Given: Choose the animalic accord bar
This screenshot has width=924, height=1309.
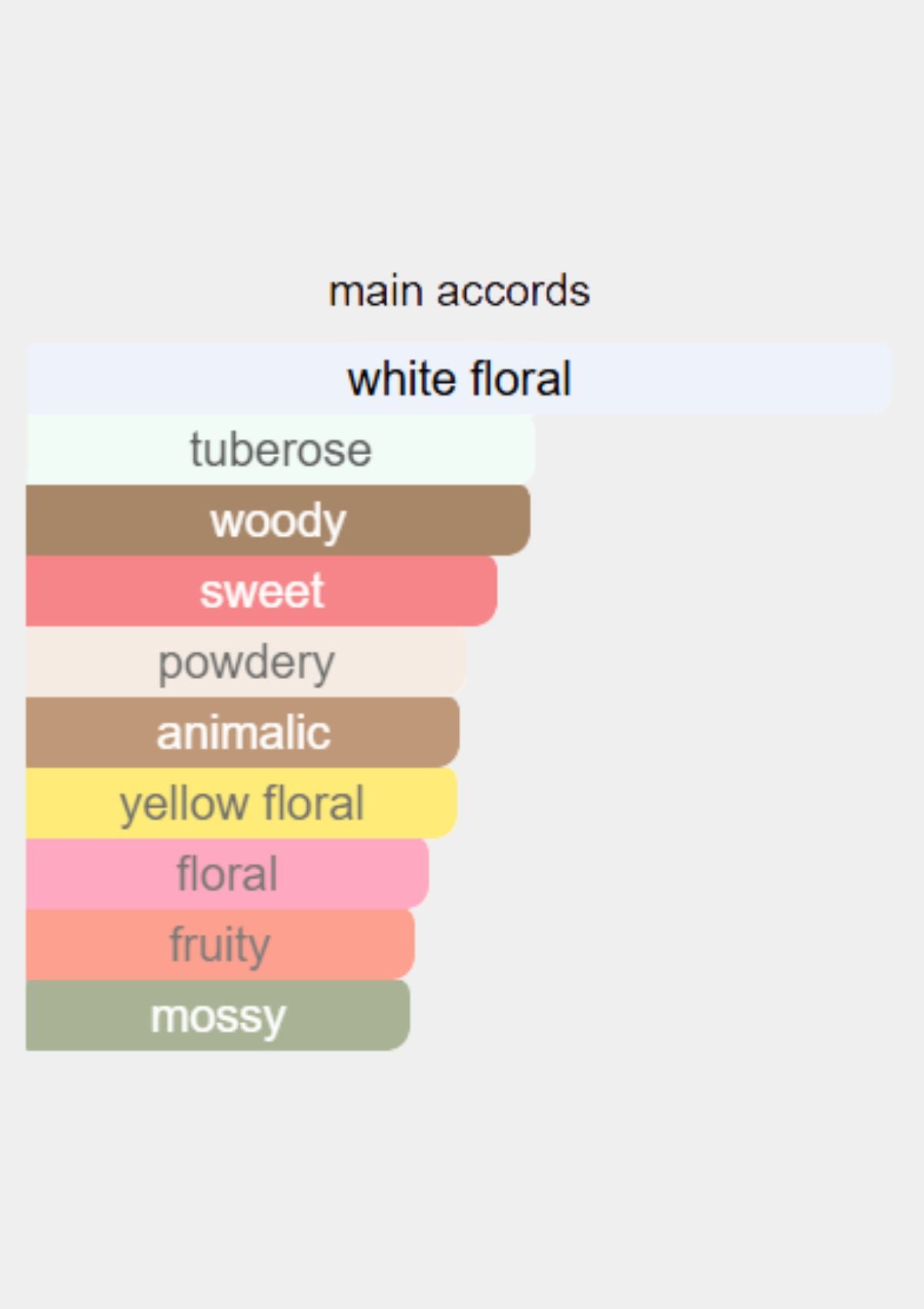Looking at the screenshot, I should click(x=243, y=732).
